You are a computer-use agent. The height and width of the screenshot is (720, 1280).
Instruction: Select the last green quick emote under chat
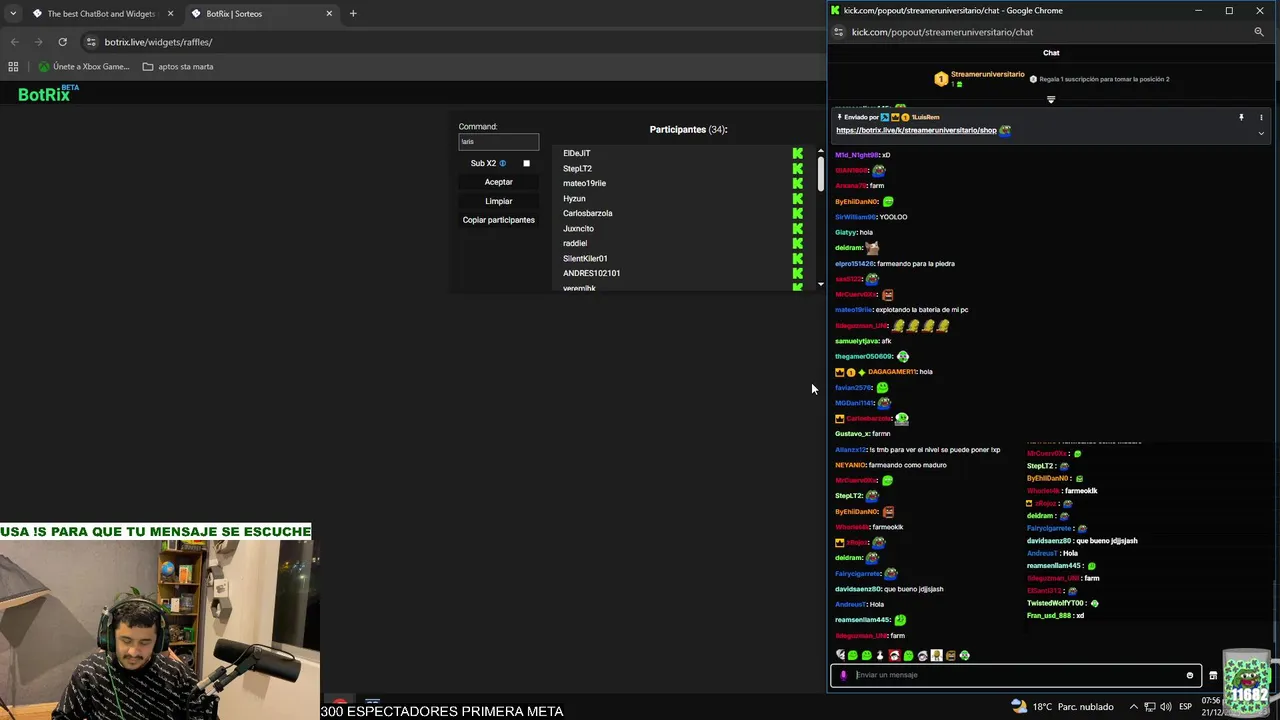point(965,655)
